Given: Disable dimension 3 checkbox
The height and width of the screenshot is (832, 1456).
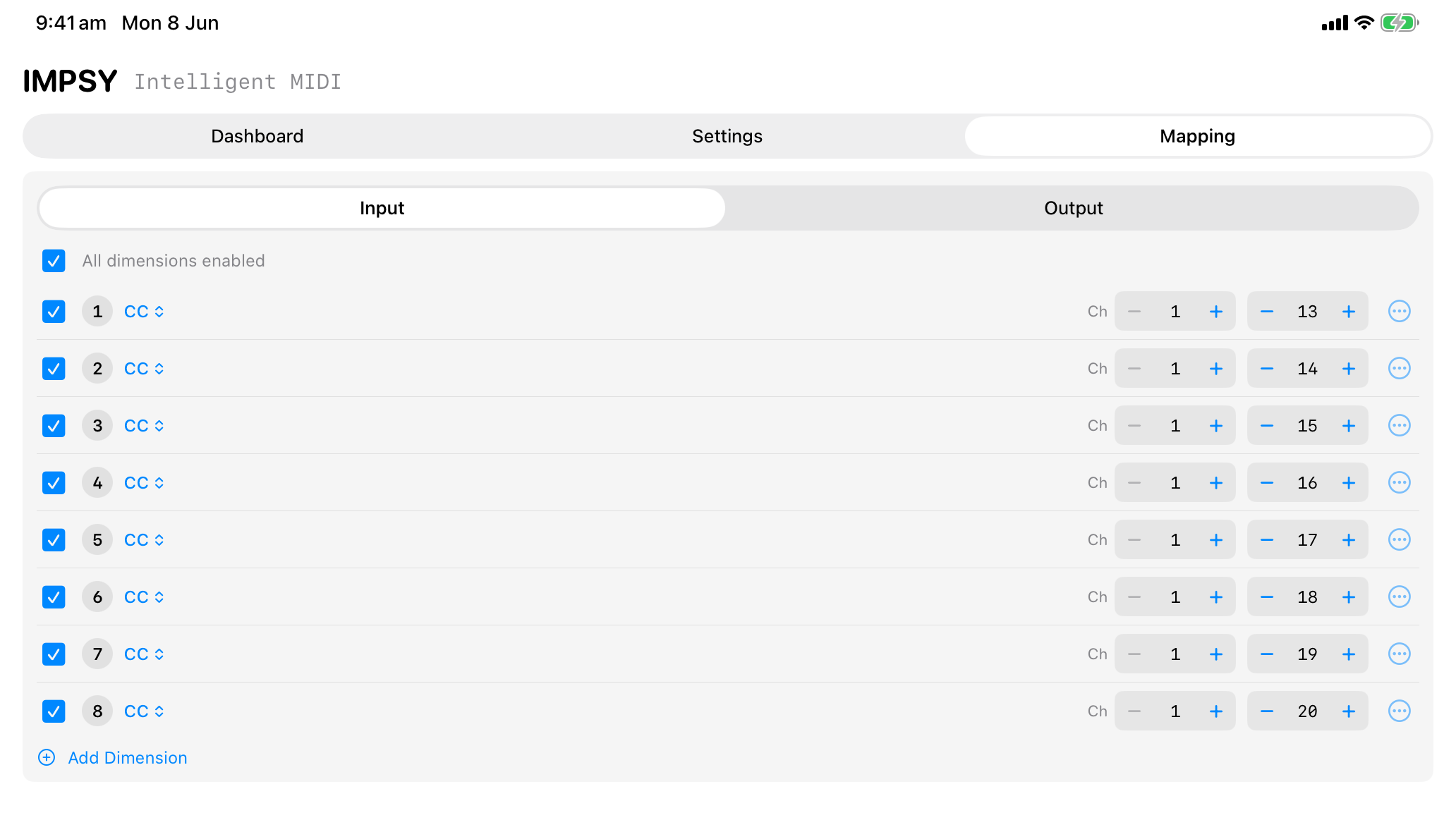Looking at the screenshot, I should click(x=54, y=425).
